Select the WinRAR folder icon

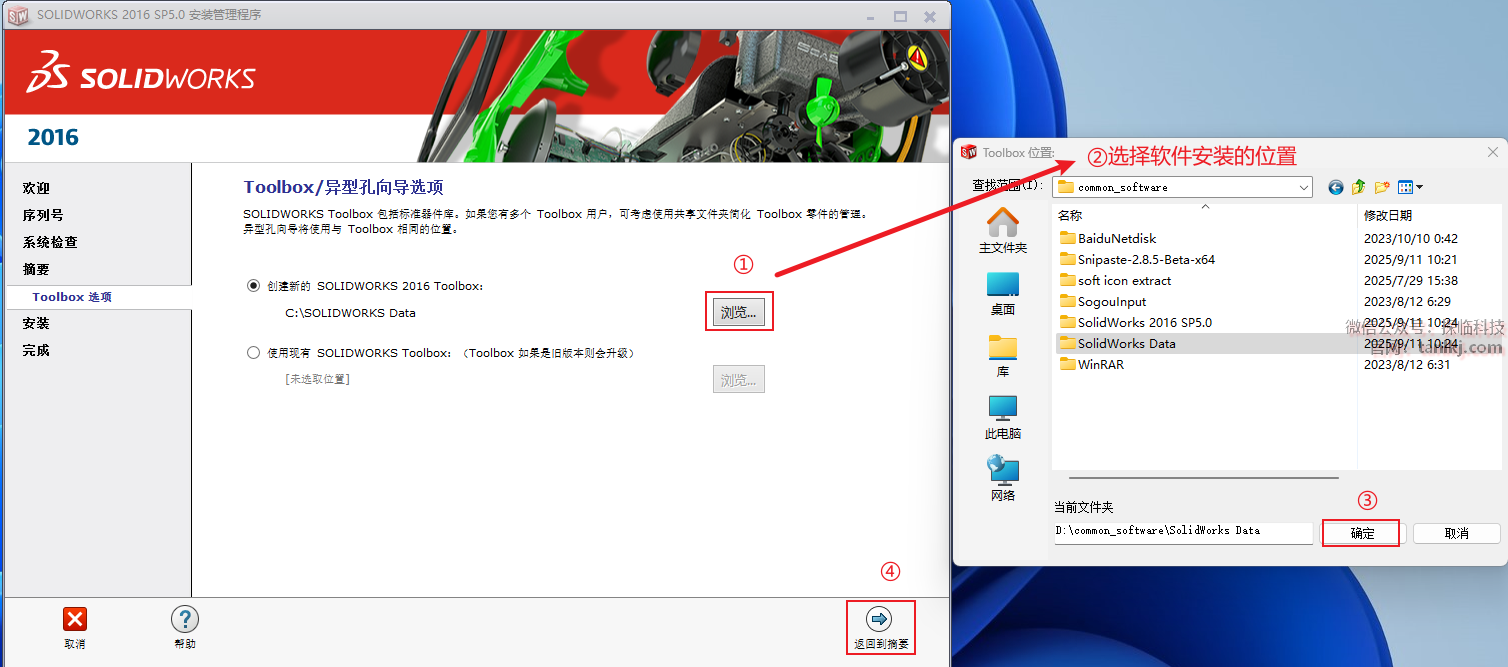pos(1068,365)
